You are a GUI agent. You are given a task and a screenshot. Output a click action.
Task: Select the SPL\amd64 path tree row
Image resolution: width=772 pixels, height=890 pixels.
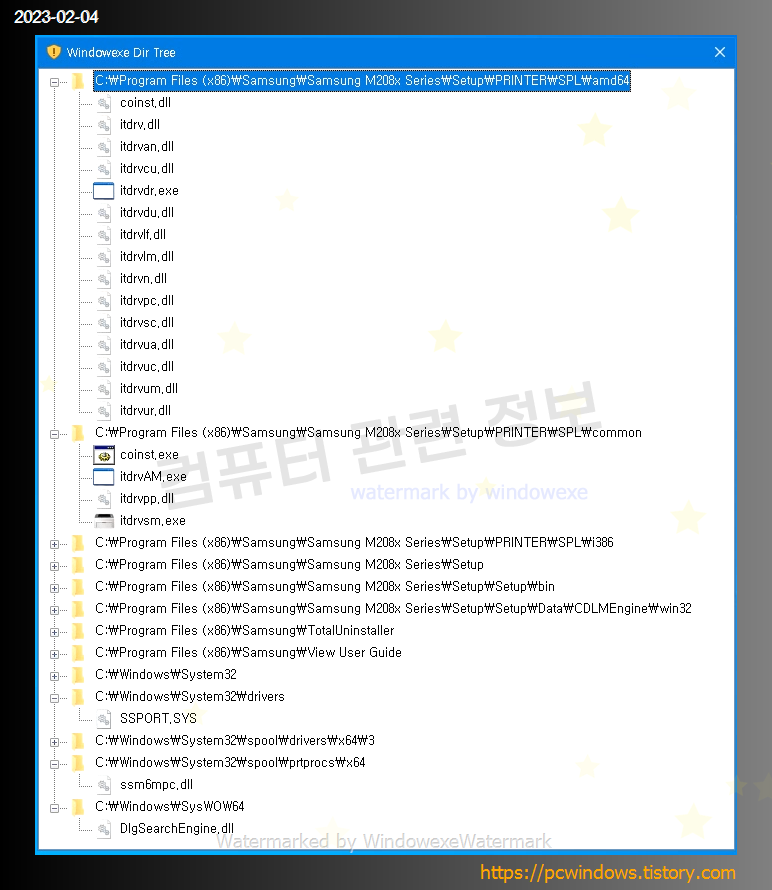(x=362, y=81)
